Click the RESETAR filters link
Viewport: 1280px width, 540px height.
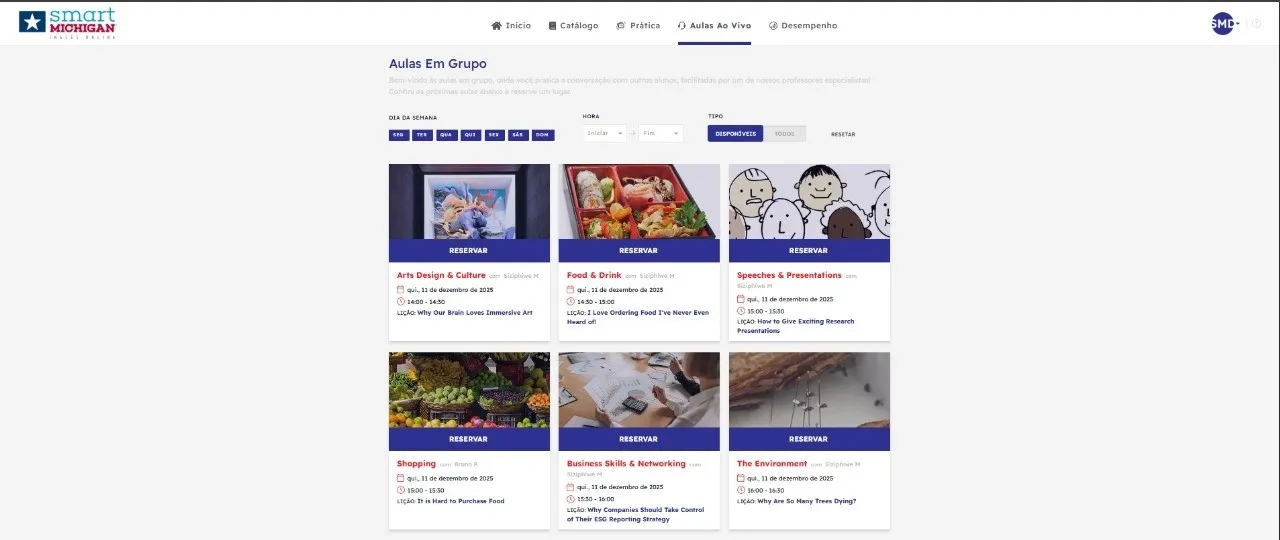[x=843, y=134]
